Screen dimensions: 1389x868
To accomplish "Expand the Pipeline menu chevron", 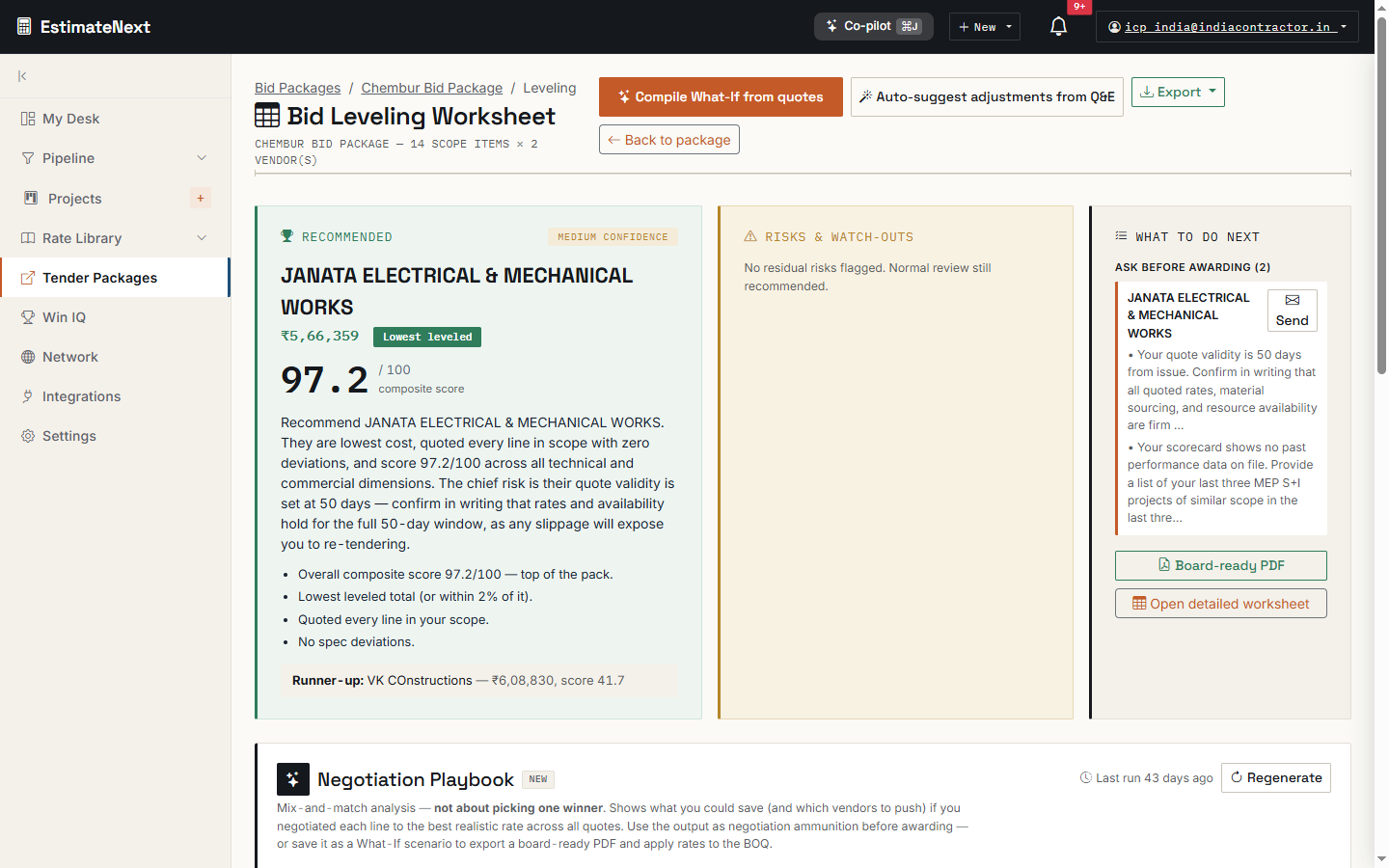I will pos(202,158).
